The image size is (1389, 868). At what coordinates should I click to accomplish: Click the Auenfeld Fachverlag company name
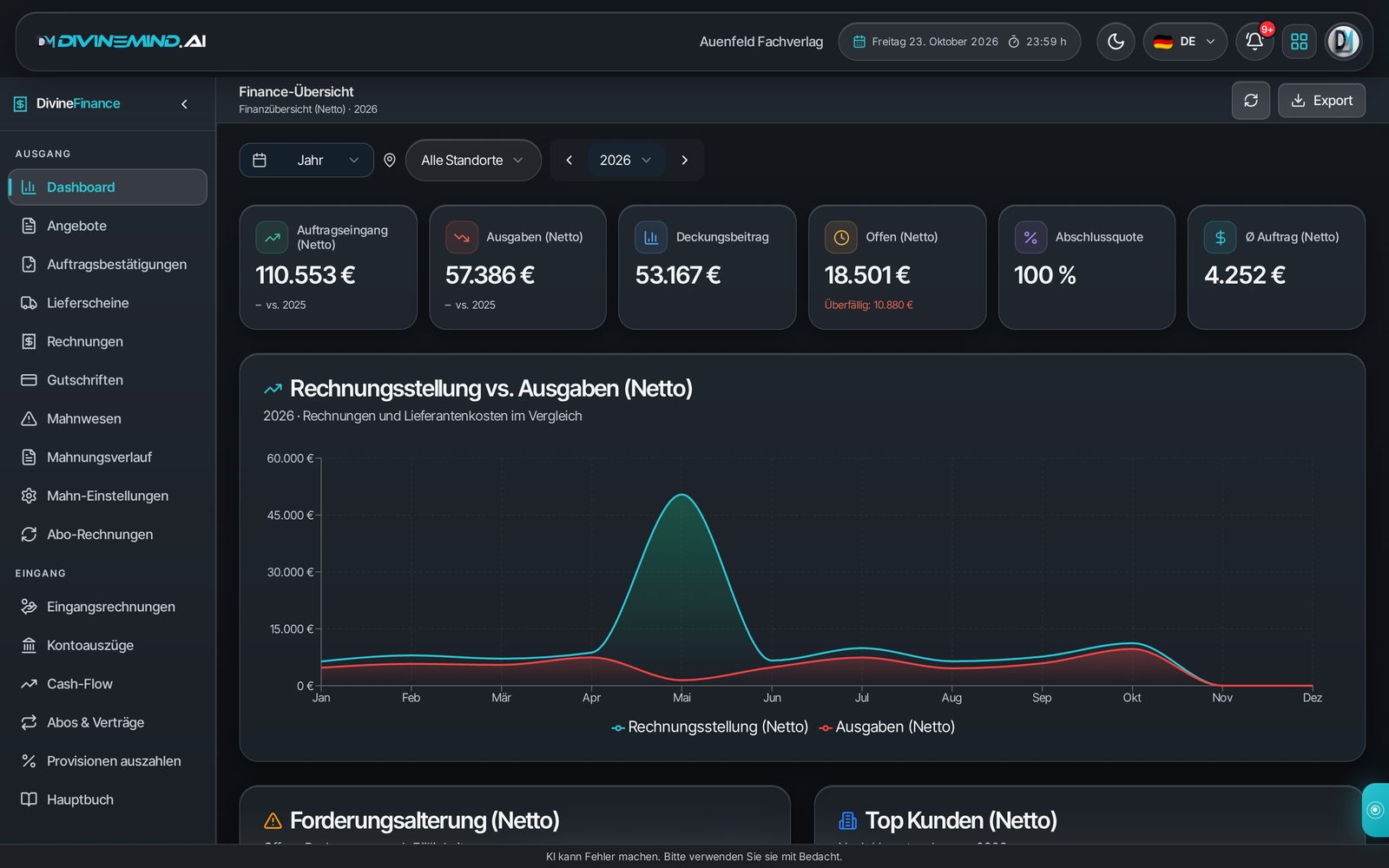point(761,42)
